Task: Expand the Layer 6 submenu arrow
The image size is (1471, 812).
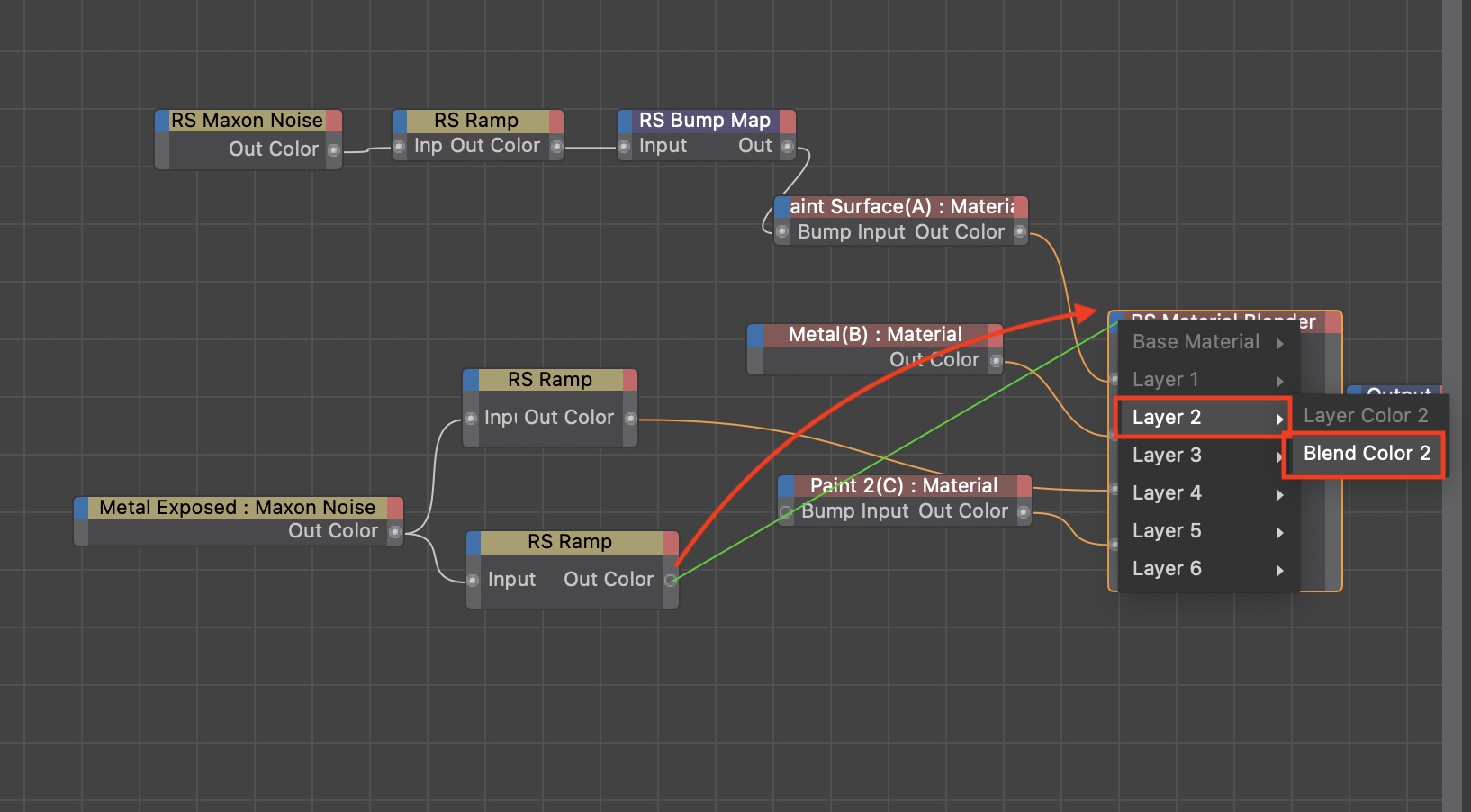Action: click(x=1279, y=570)
